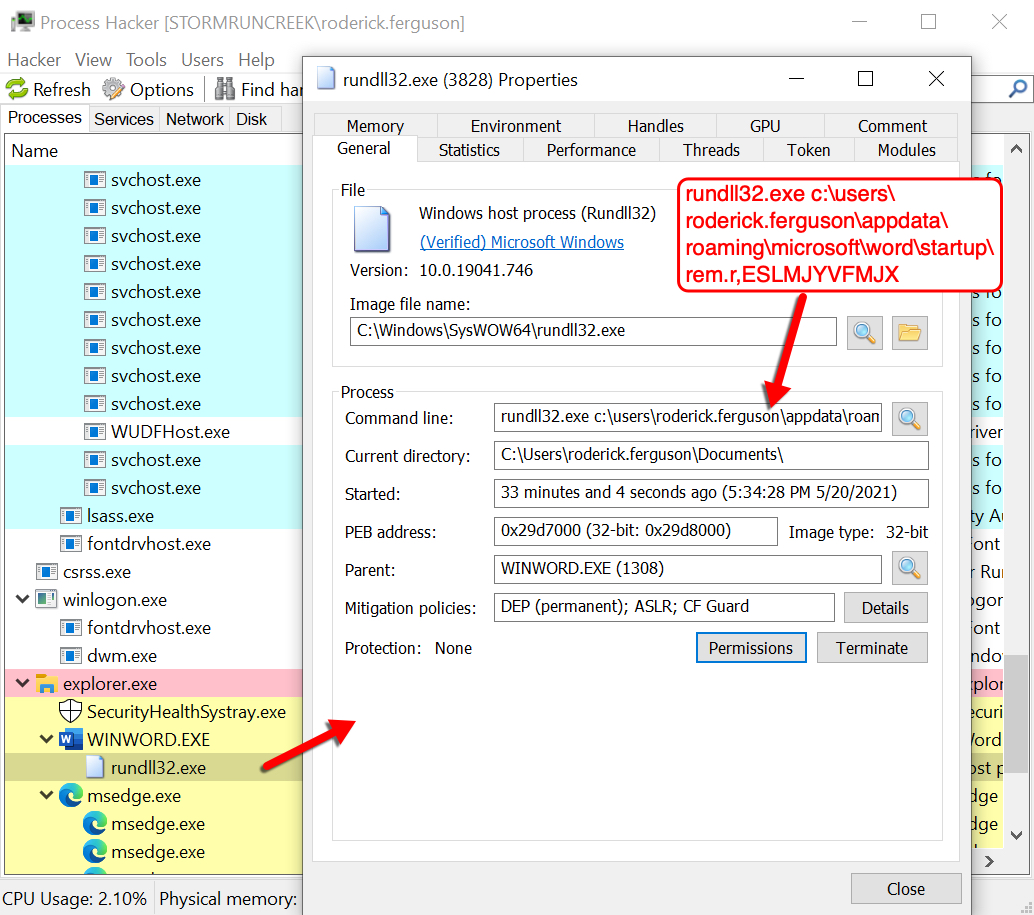Image resolution: width=1034 pixels, height=915 pixels.
Task: Open the Users menu
Action: tap(202, 60)
